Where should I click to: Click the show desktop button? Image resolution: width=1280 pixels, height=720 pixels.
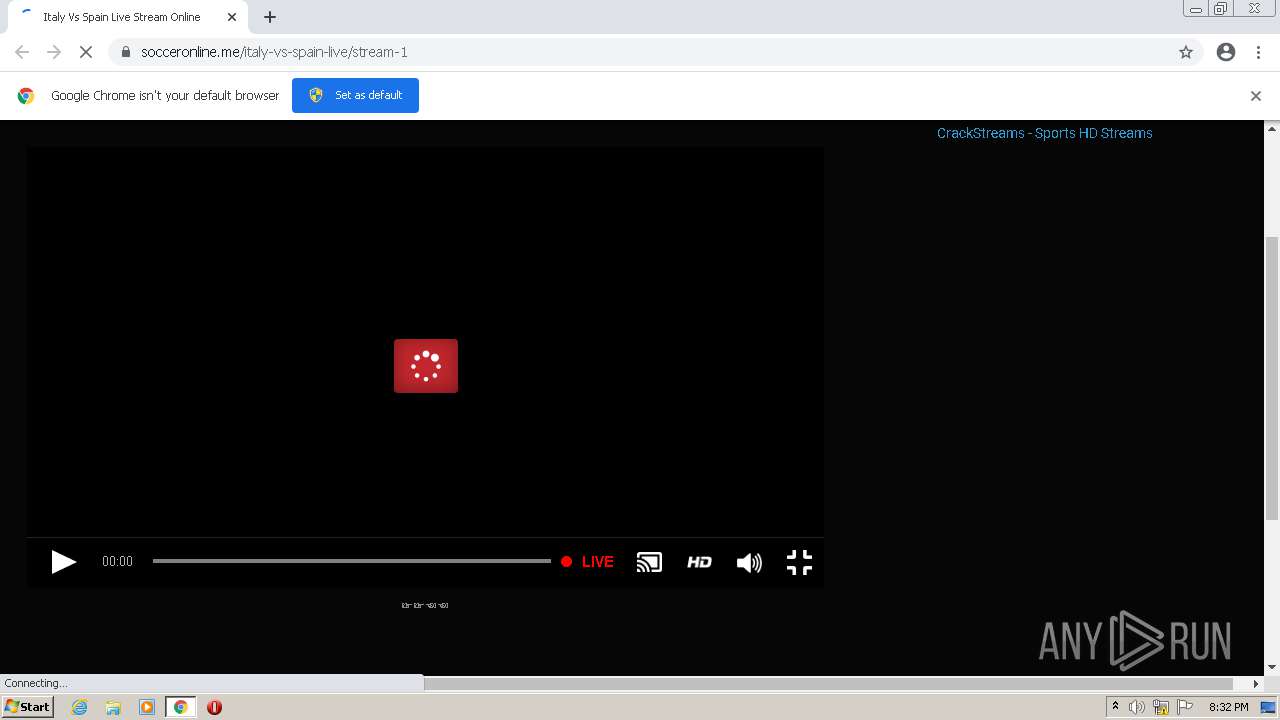pos(1269,707)
